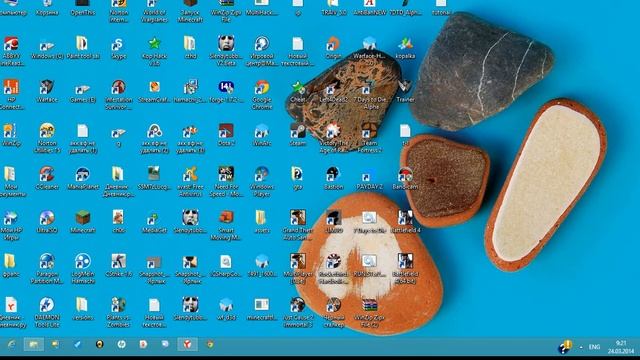Select the Battlefield 4 (64 bit) shortcut

click(x=405, y=269)
